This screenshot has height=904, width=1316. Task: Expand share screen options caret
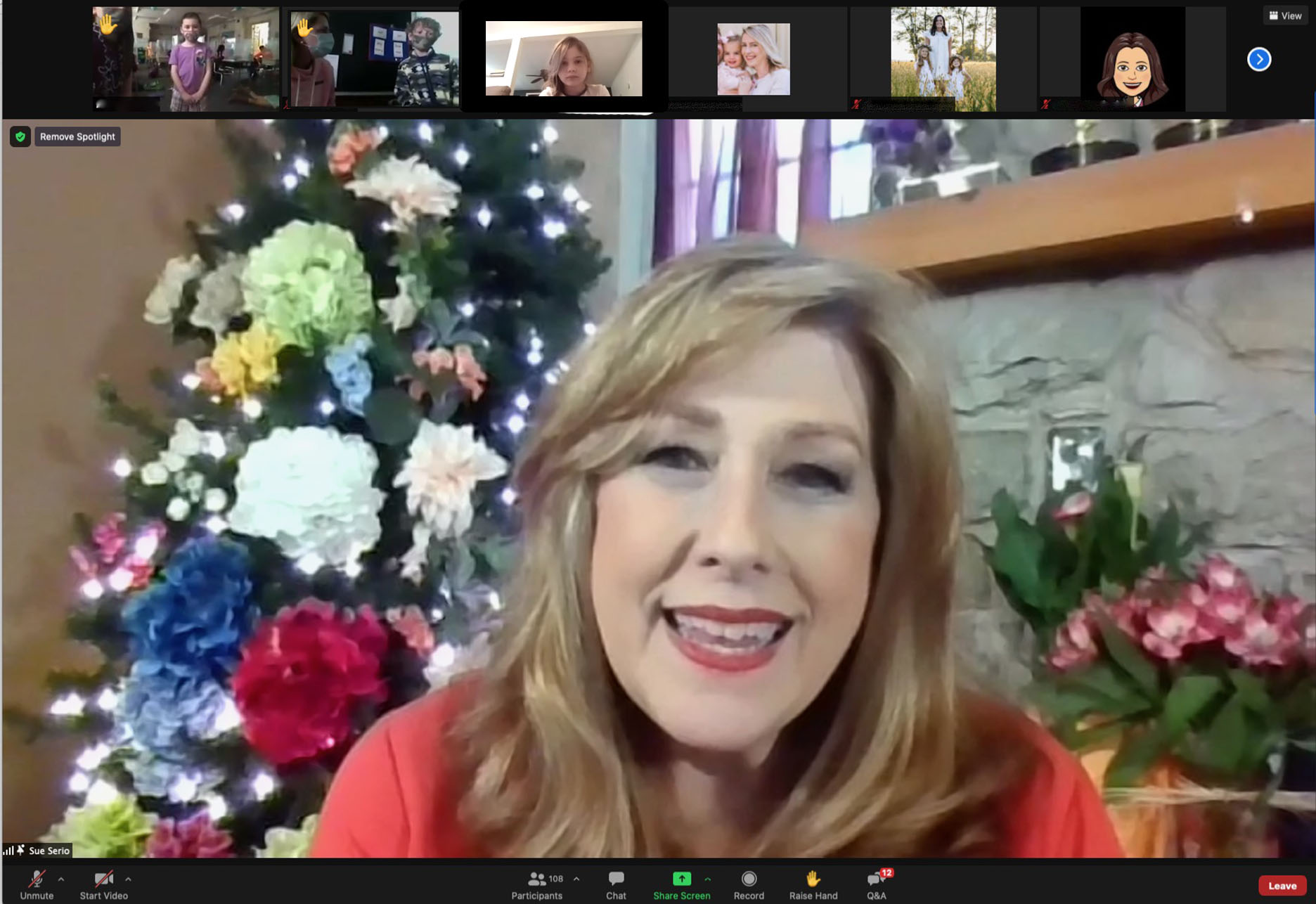pos(707,879)
